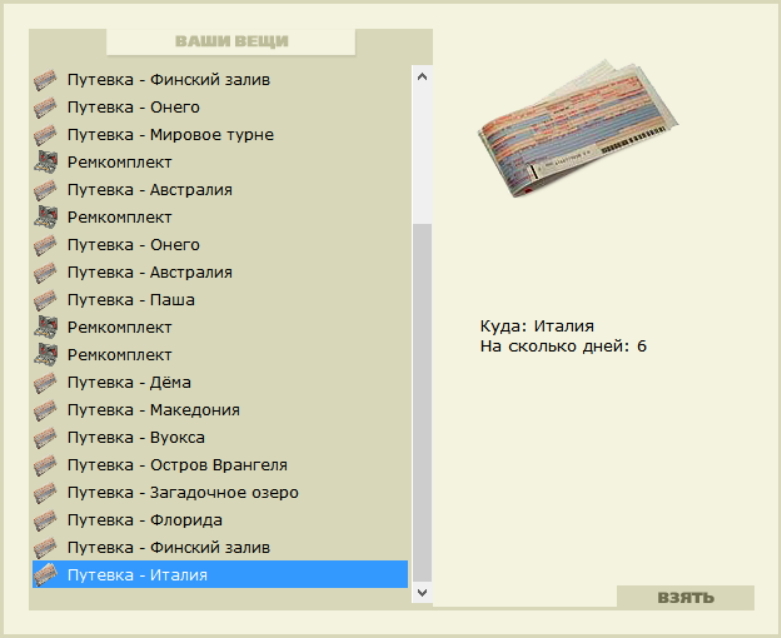Click the highlighted Путевка - Италия text
This screenshot has width=781, height=638.
click(137, 575)
